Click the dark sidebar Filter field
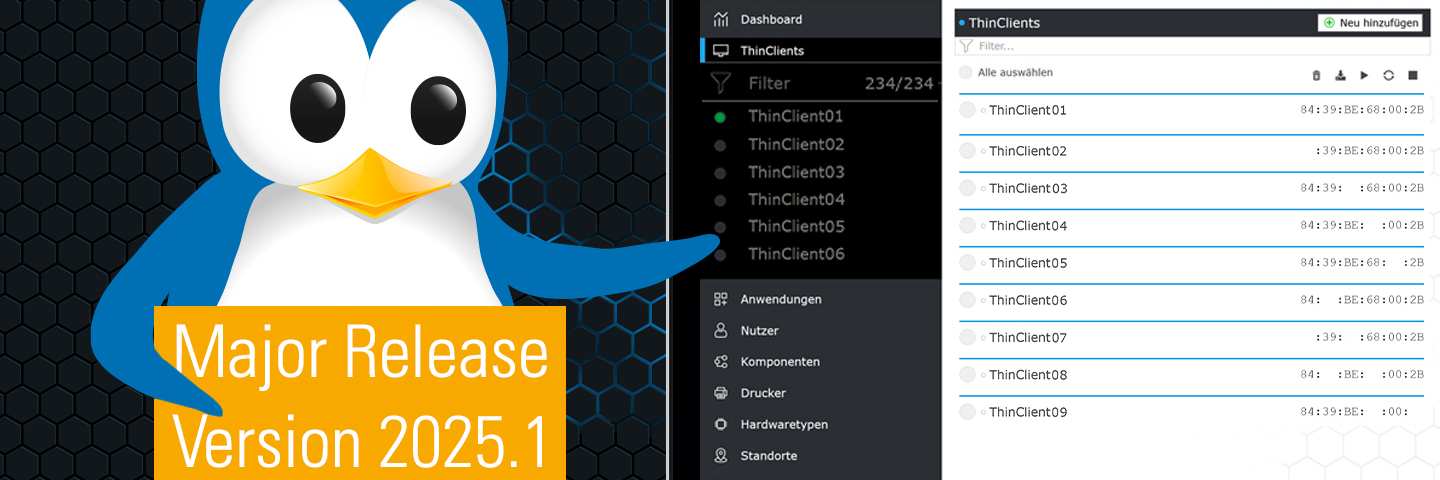This screenshot has height=480, width=1440. coord(822,83)
